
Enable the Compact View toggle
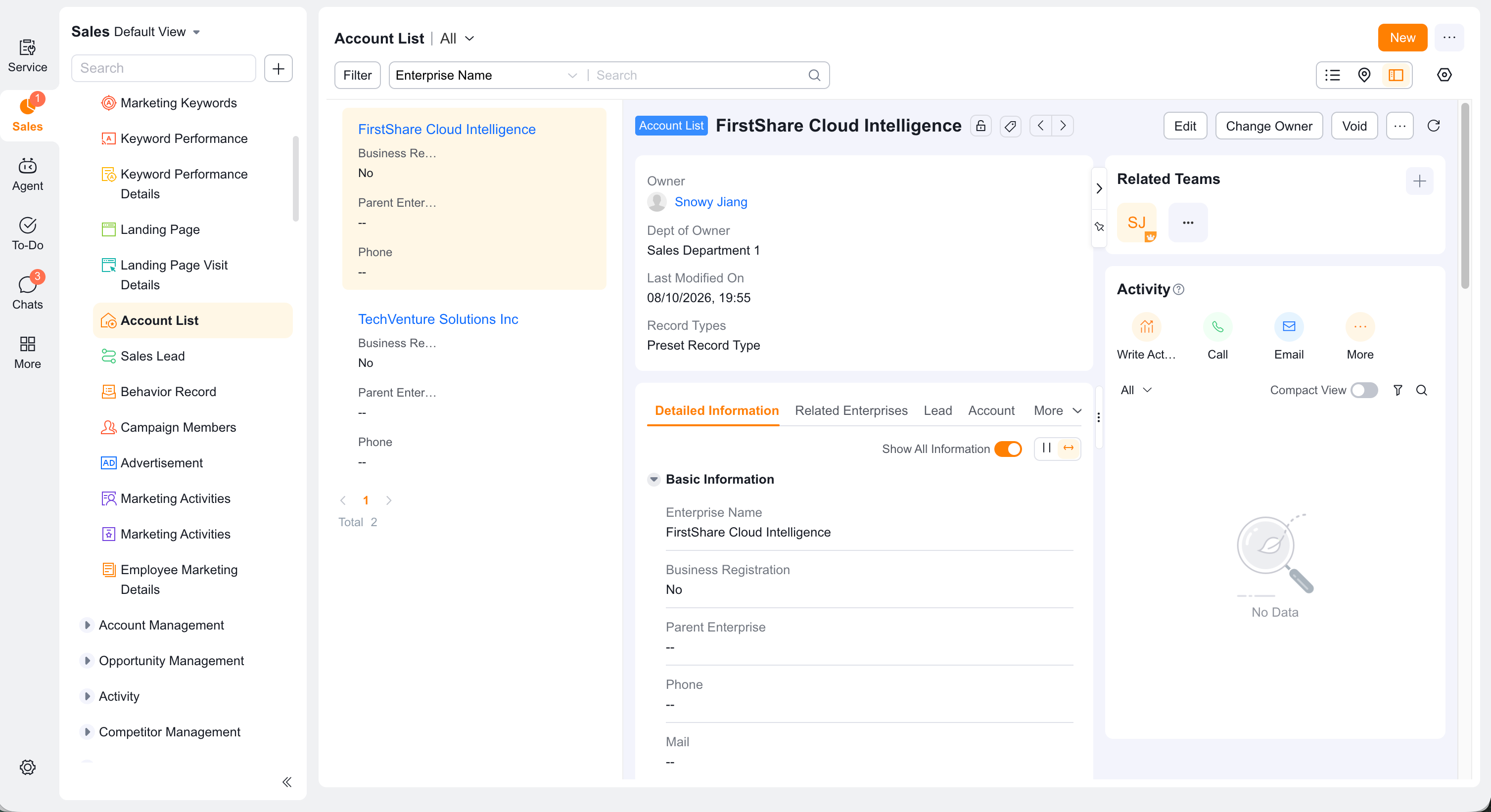click(1364, 390)
